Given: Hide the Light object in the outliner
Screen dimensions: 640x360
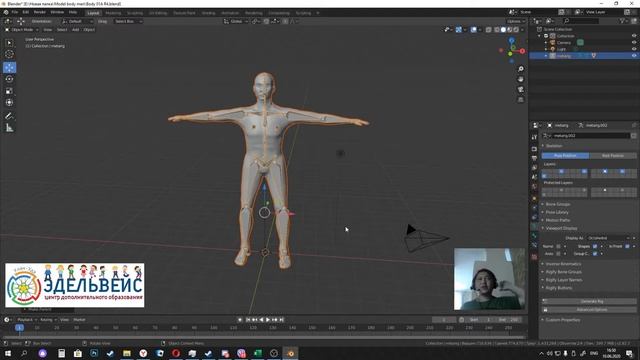Looking at the screenshot, I should (x=634, y=49).
